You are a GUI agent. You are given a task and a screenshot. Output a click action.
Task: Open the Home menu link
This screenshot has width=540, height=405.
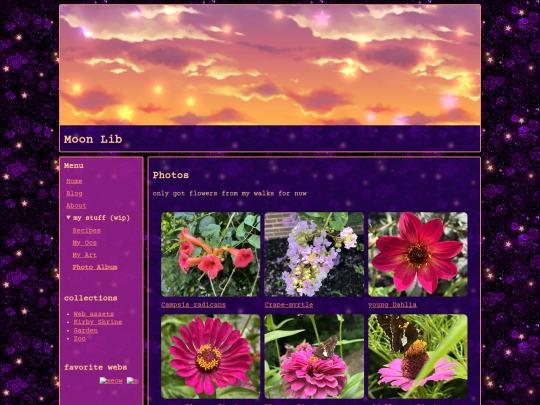tap(74, 181)
